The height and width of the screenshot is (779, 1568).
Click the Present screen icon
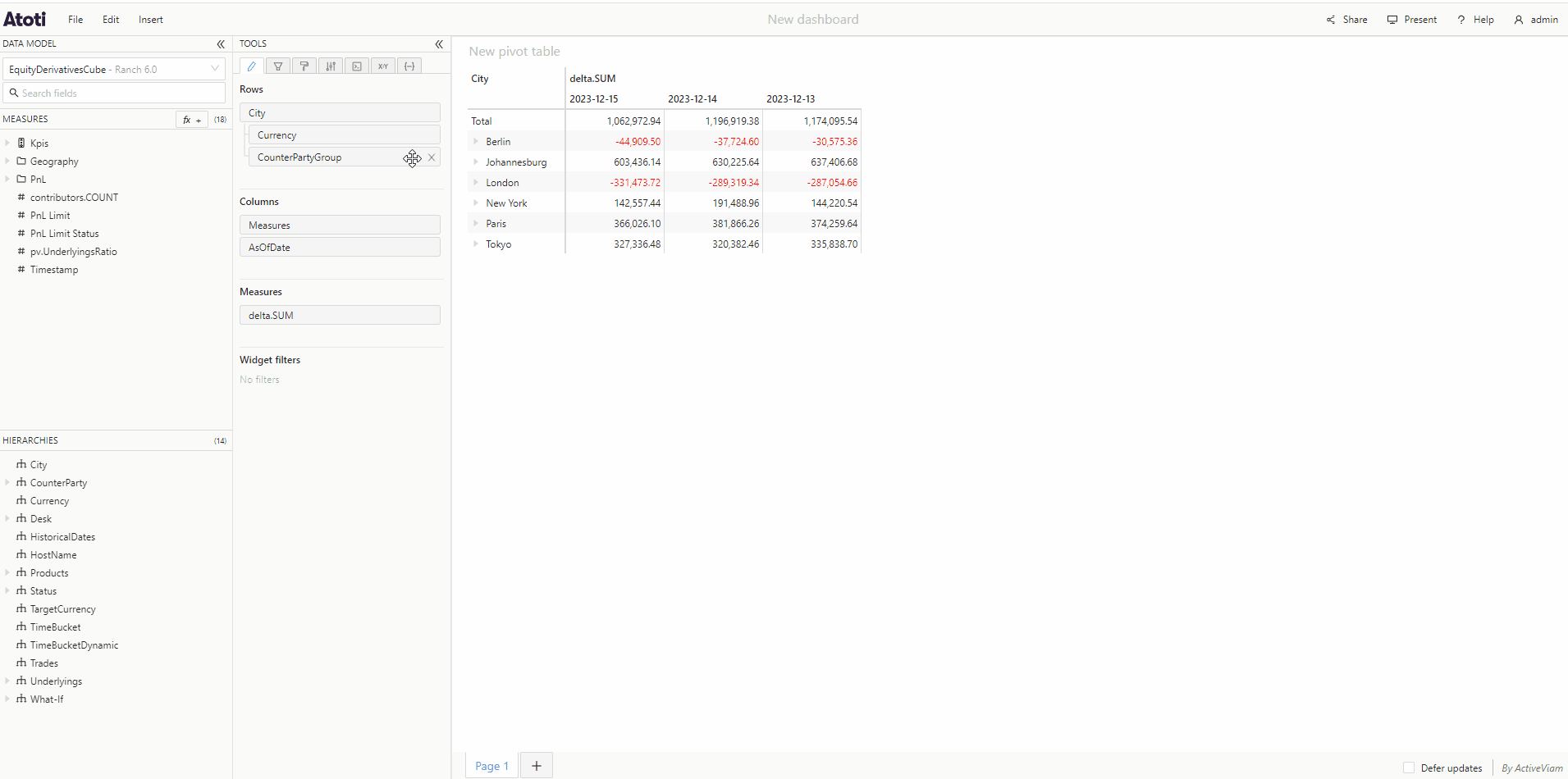(1392, 20)
